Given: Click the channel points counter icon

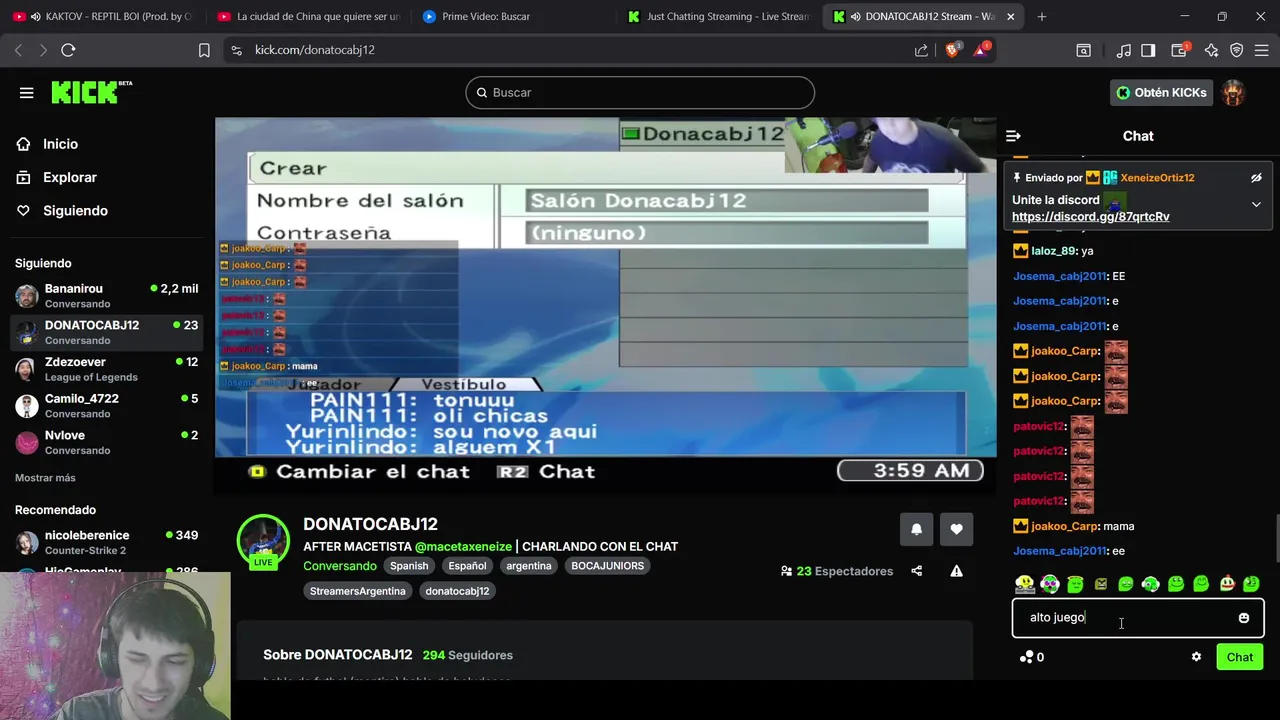Looking at the screenshot, I should click(x=1027, y=657).
